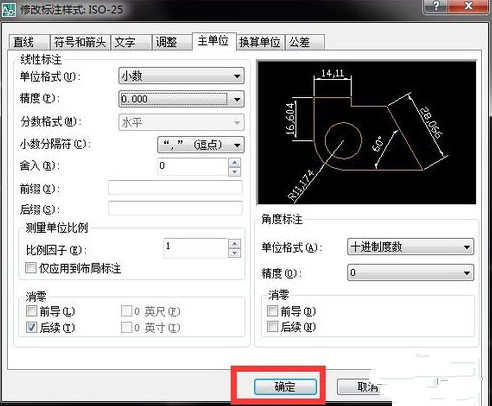Image resolution: width=492 pixels, height=406 pixels.
Task: Click the 比例因子 value field
Action: (195, 248)
